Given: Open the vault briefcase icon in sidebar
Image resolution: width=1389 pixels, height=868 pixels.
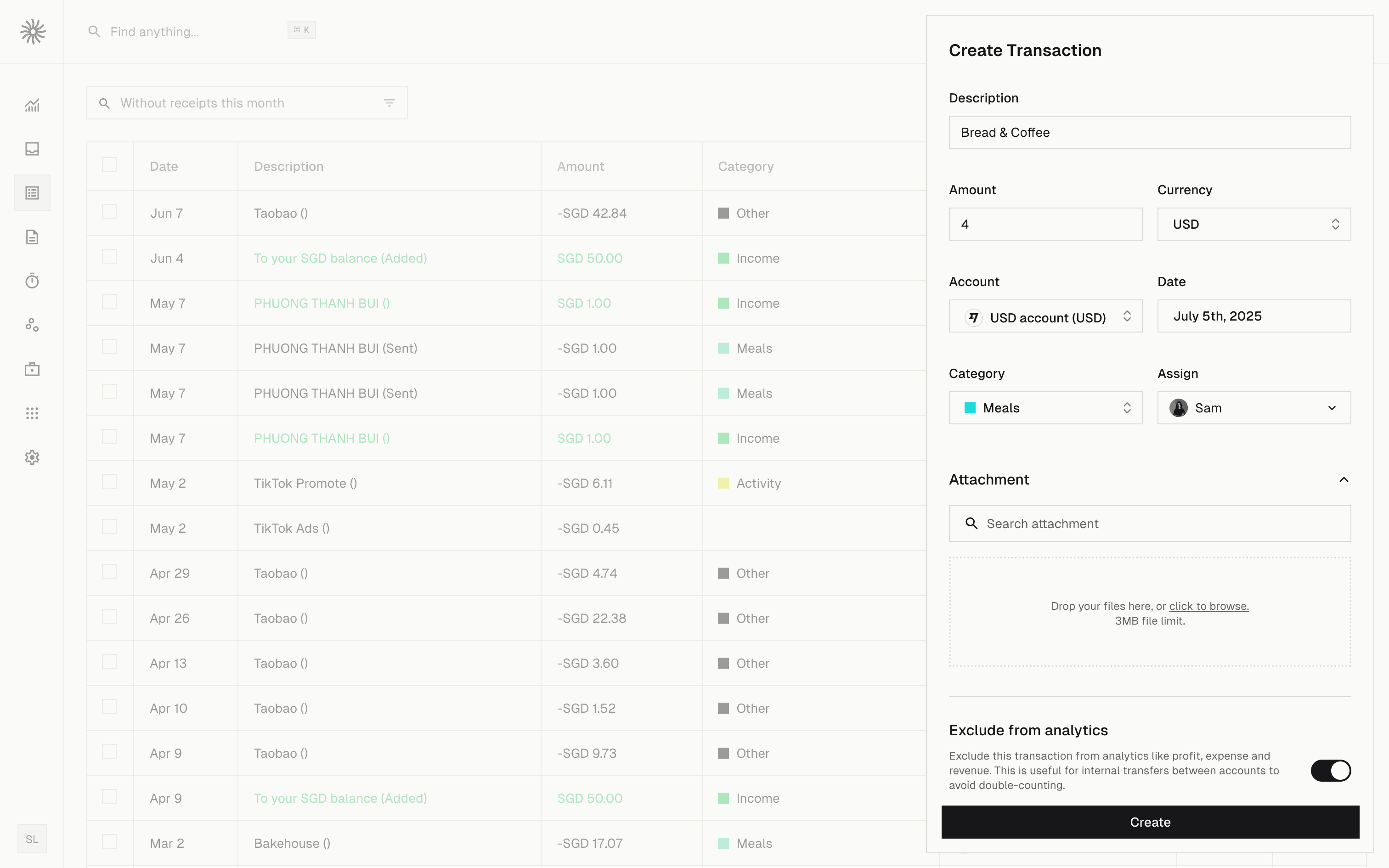Looking at the screenshot, I should [32, 369].
